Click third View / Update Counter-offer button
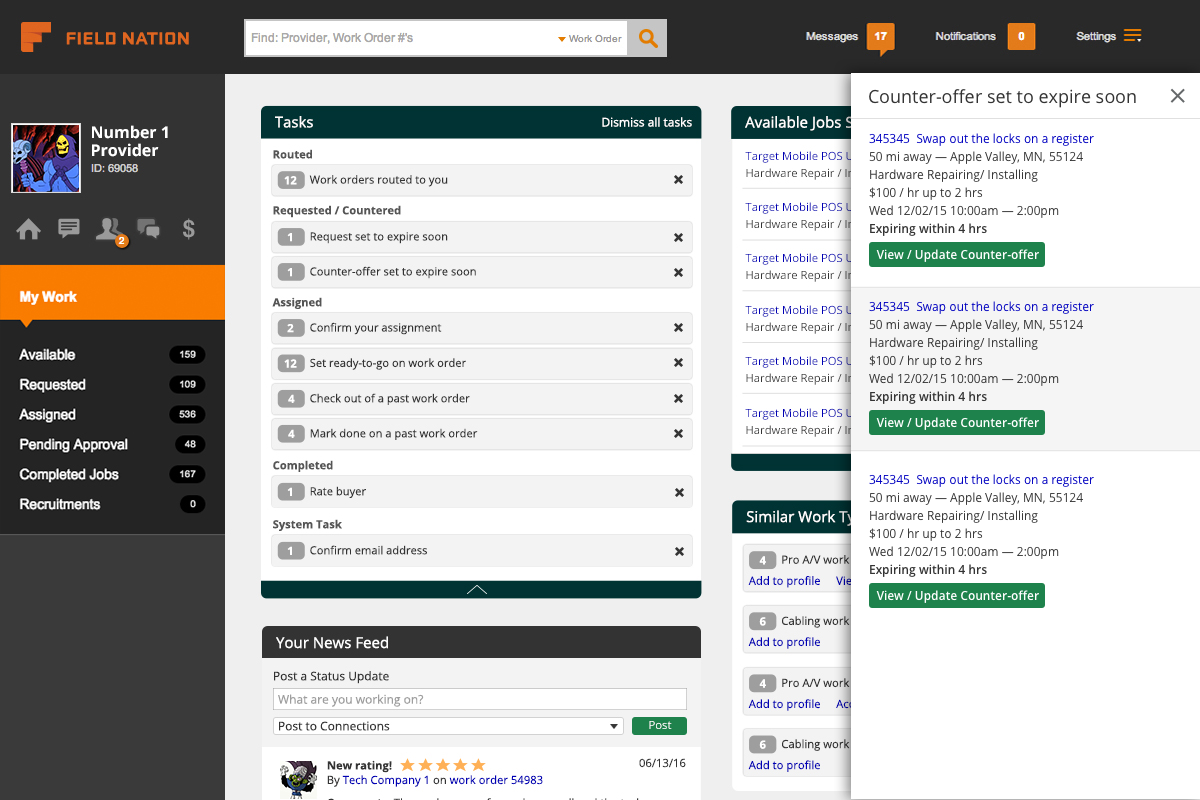The image size is (1200, 800). click(958, 596)
